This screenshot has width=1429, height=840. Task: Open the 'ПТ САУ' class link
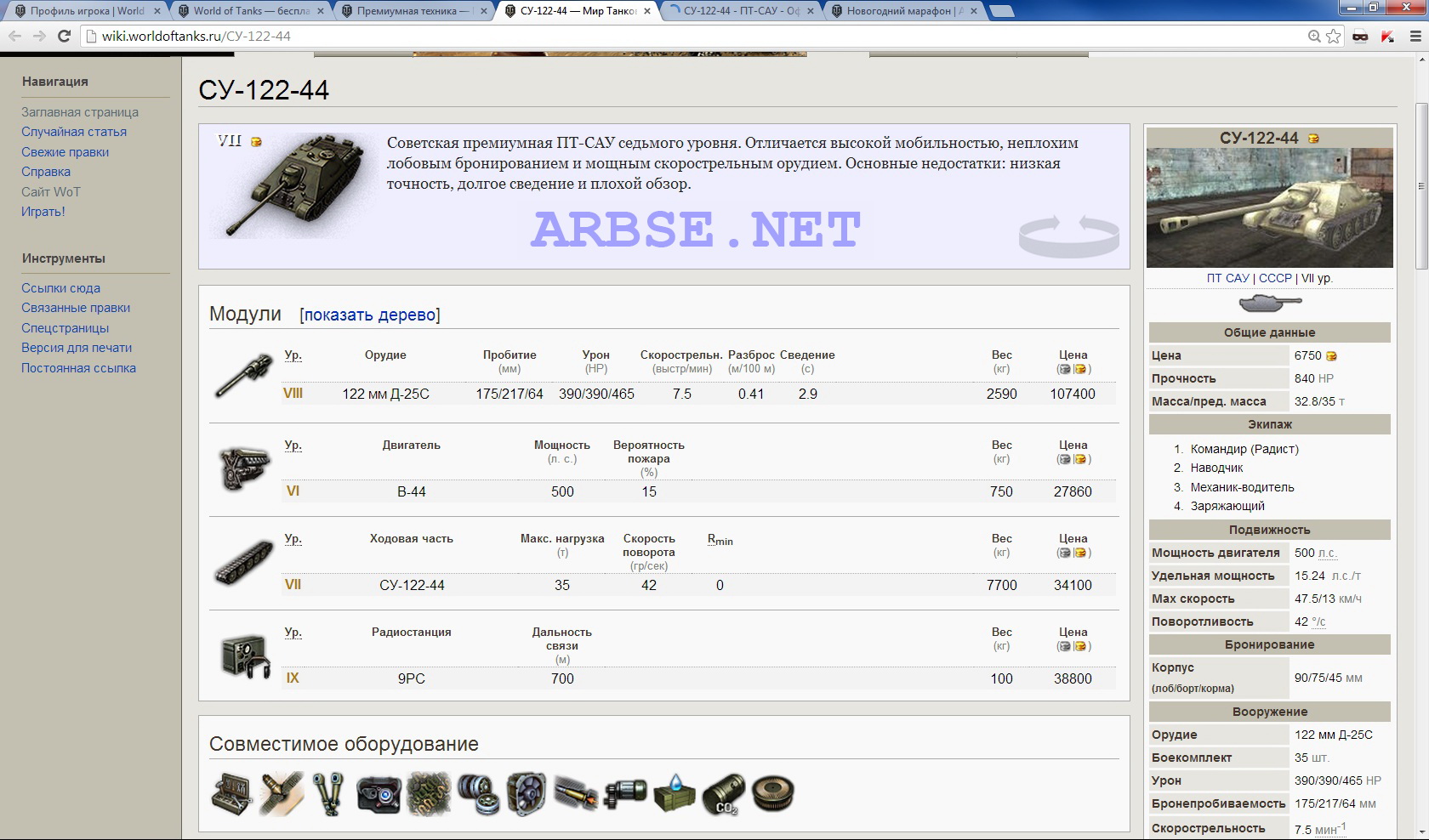[1227, 278]
